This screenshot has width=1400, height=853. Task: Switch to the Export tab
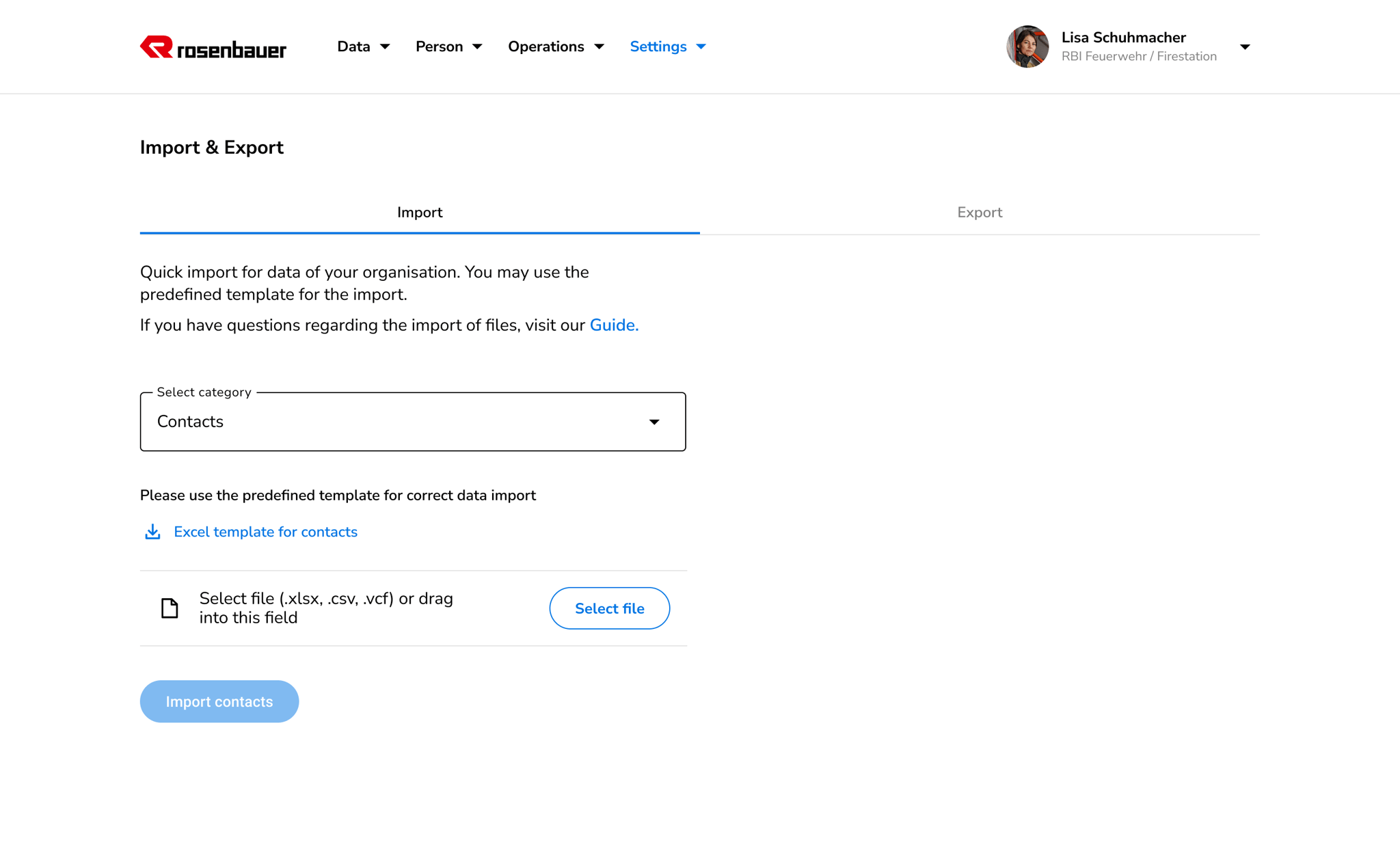click(x=980, y=213)
